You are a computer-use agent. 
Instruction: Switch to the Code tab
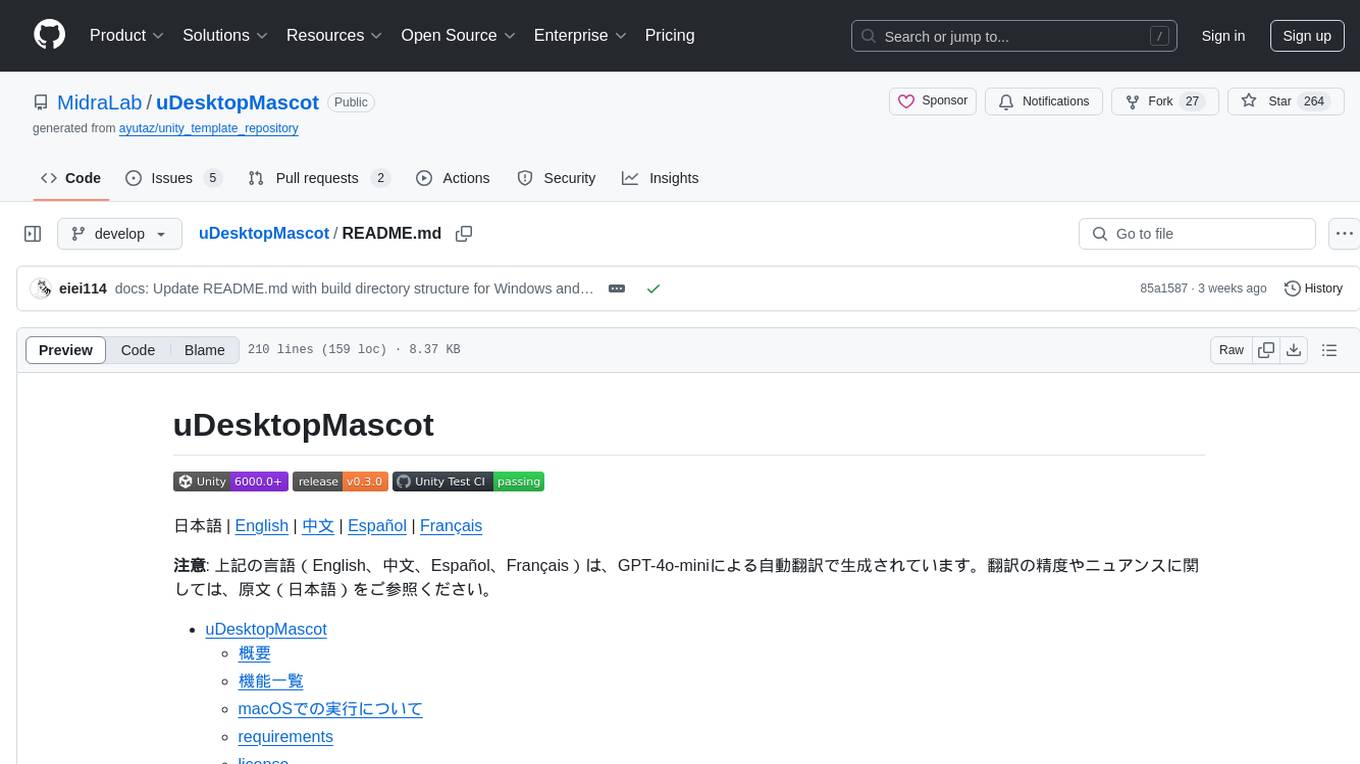tap(70, 178)
